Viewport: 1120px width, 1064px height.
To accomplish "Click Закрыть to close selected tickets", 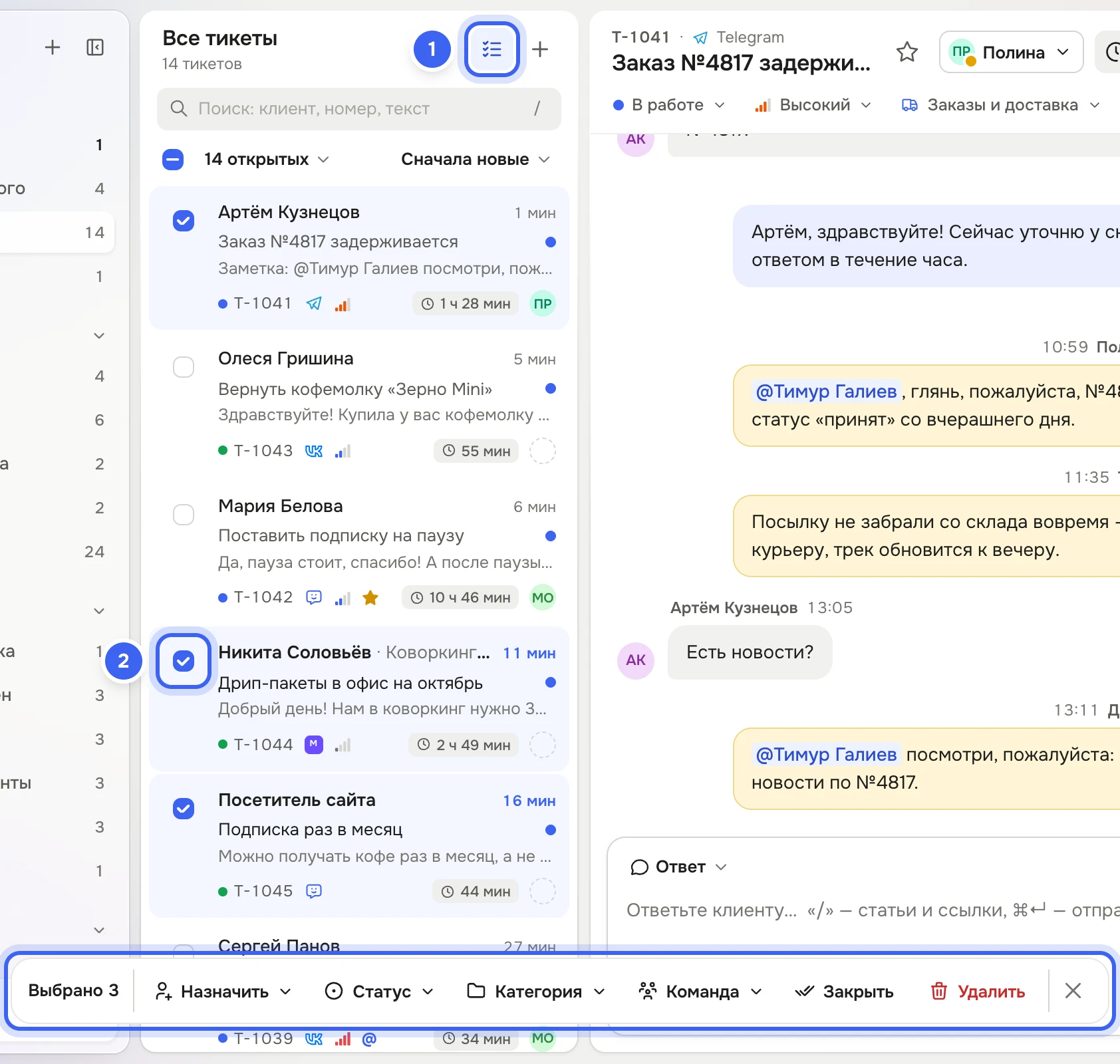I will coord(844,992).
